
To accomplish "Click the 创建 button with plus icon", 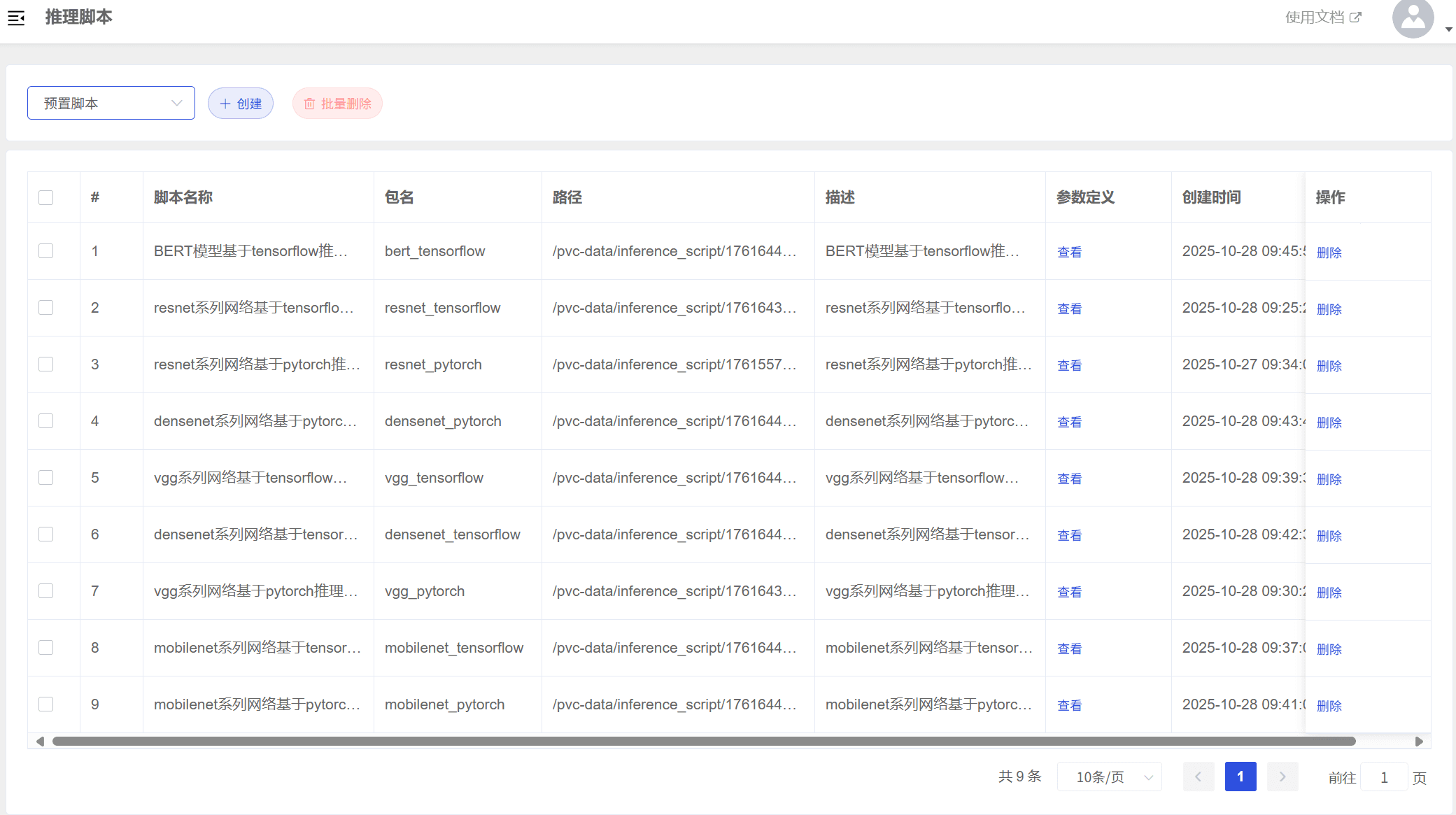I will (x=241, y=104).
